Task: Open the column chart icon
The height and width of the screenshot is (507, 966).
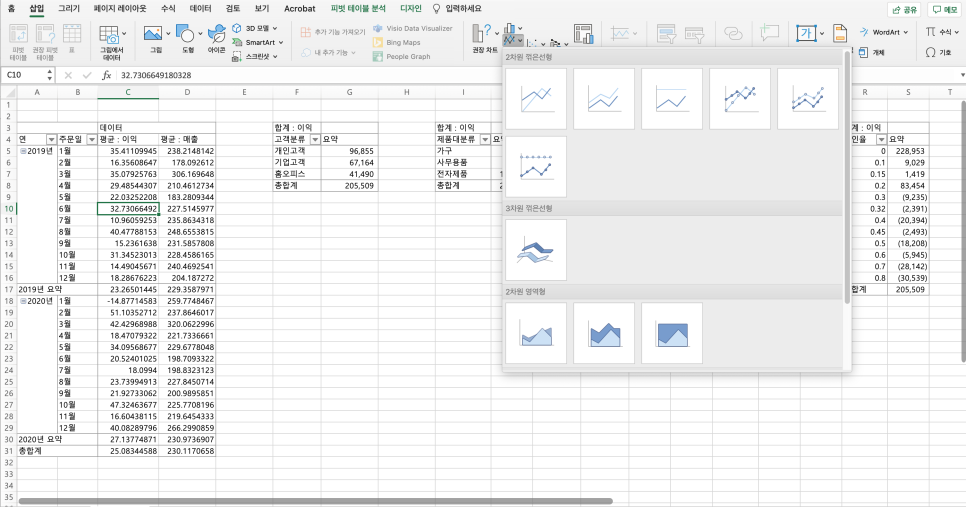Action: pyautogui.click(x=509, y=28)
